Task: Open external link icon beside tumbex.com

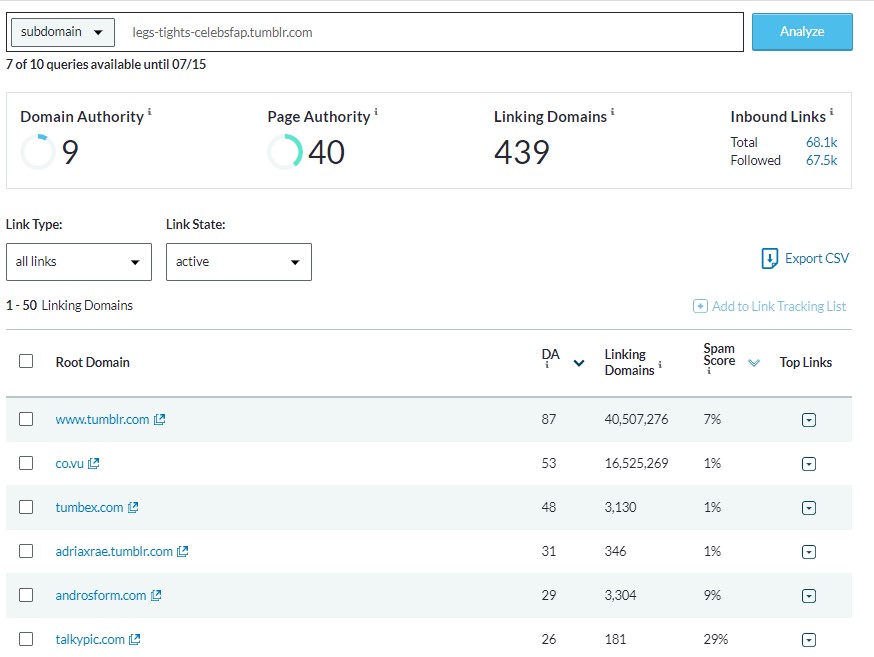Action: [133, 507]
